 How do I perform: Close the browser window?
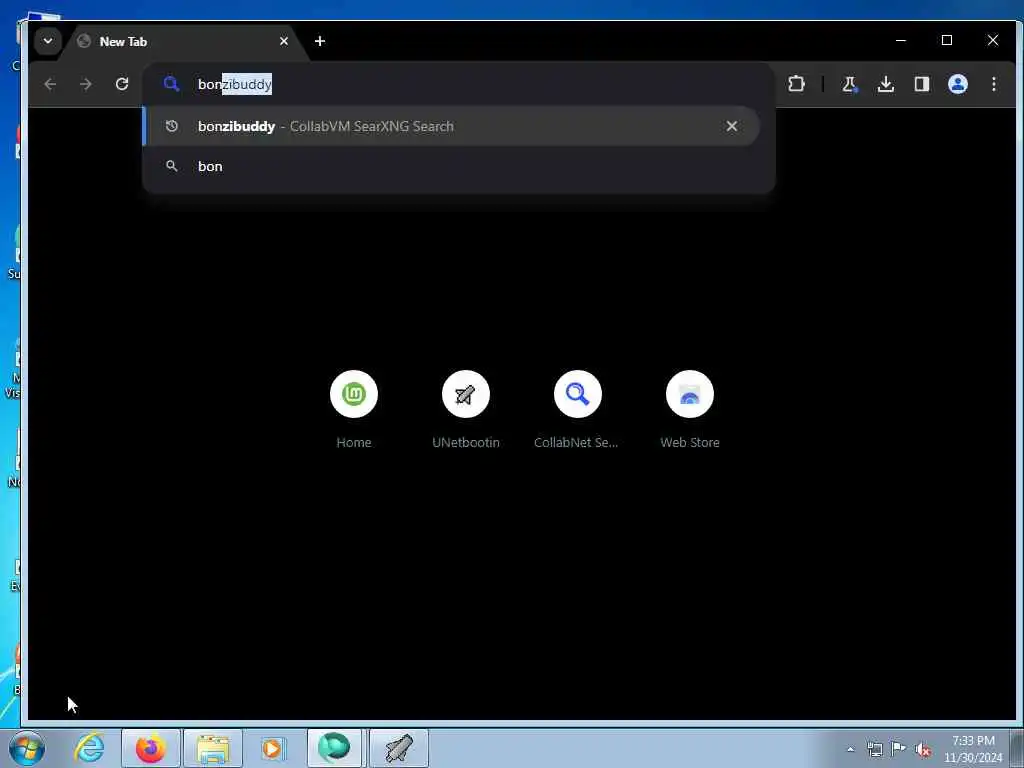tap(993, 40)
